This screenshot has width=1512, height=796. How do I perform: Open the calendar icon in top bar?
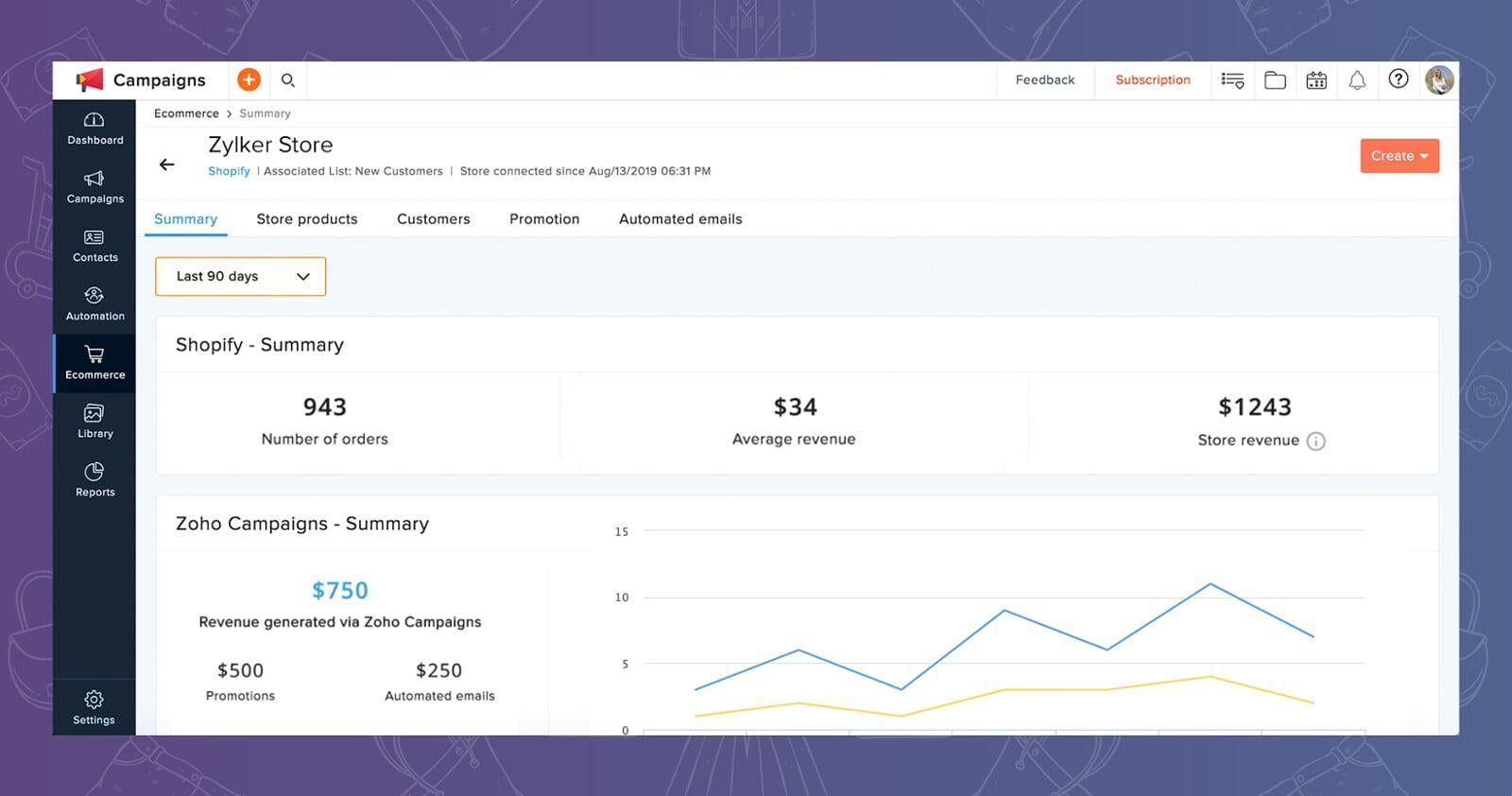tap(1316, 80)
